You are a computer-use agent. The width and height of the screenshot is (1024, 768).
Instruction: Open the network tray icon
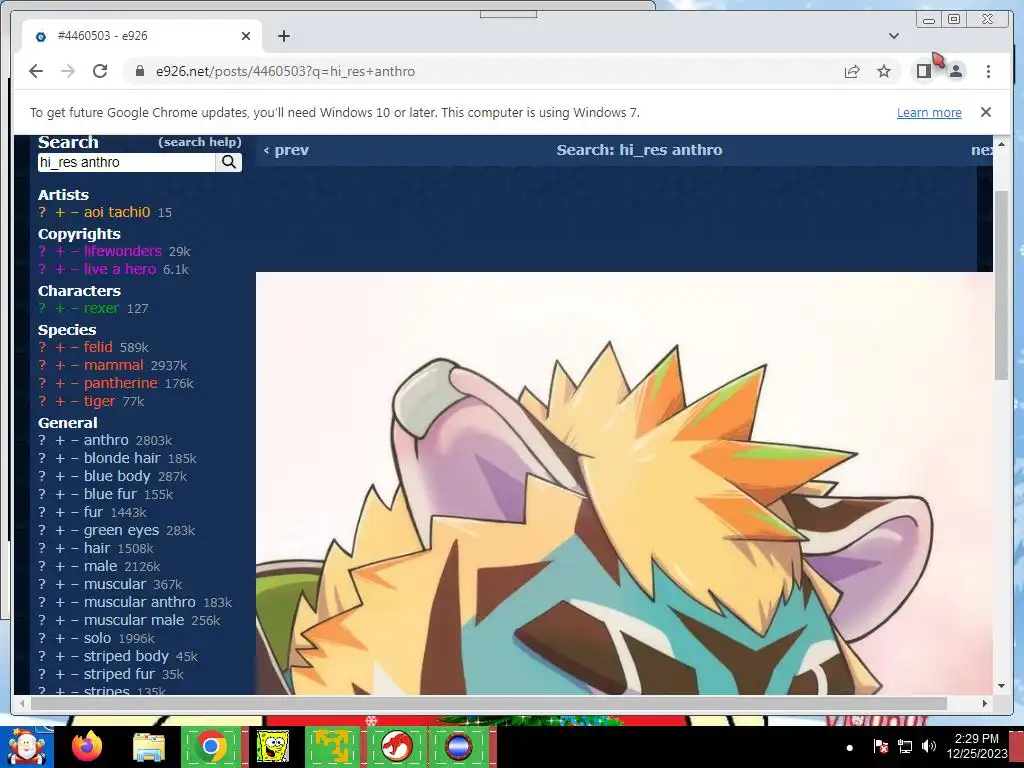pos(904,746)
